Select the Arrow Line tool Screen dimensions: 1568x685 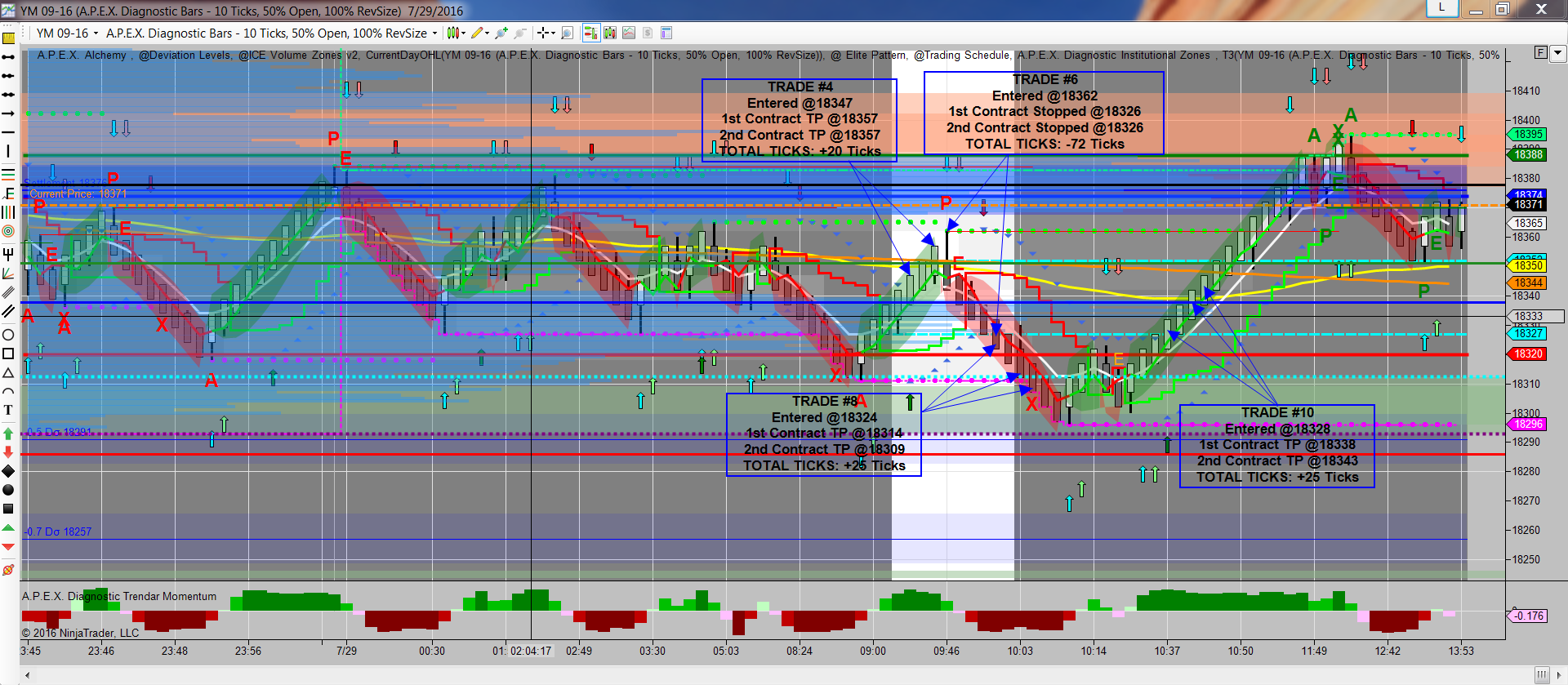pos(8,113)
